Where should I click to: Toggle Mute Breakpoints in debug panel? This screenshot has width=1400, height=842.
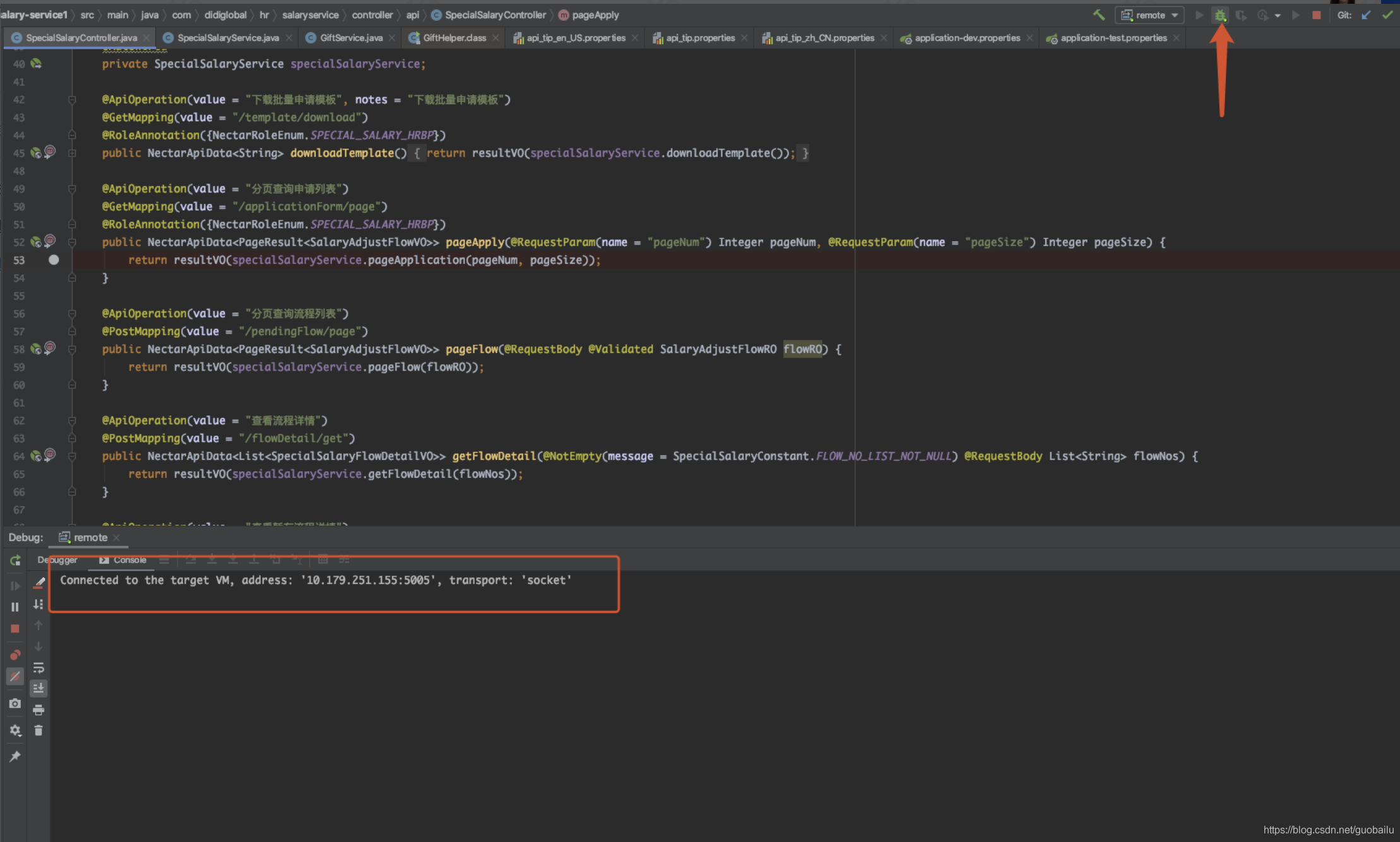click(x=15, y=677)
